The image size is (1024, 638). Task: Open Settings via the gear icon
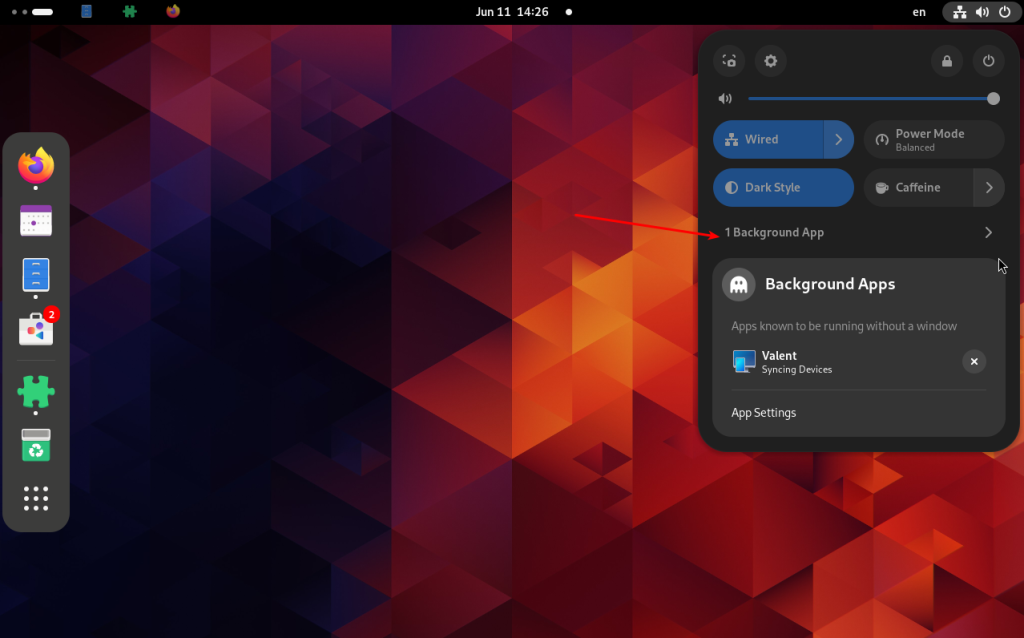(x=771, y=61)
